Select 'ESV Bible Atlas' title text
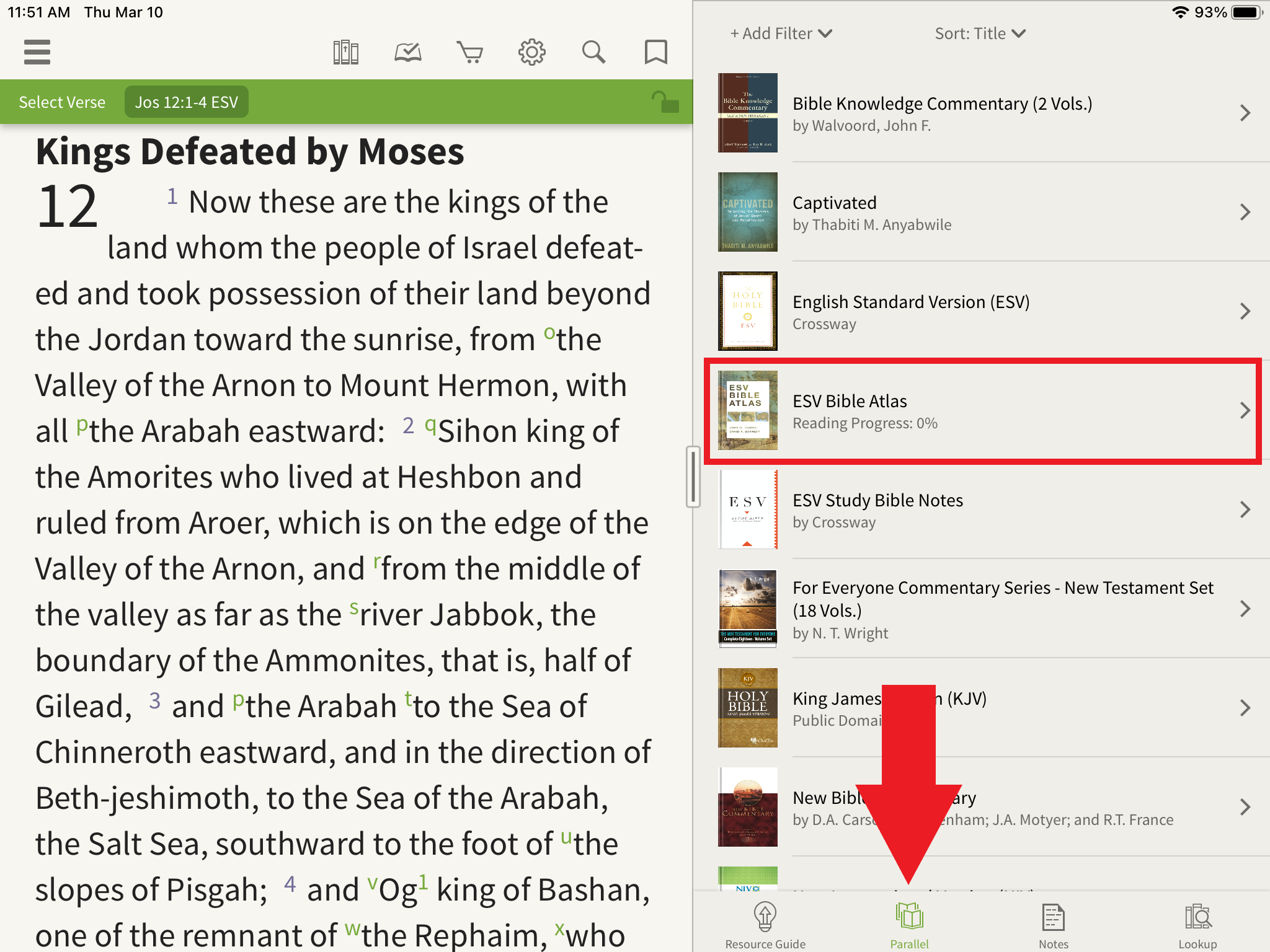The image size is (1270, 952). (850, 401)
